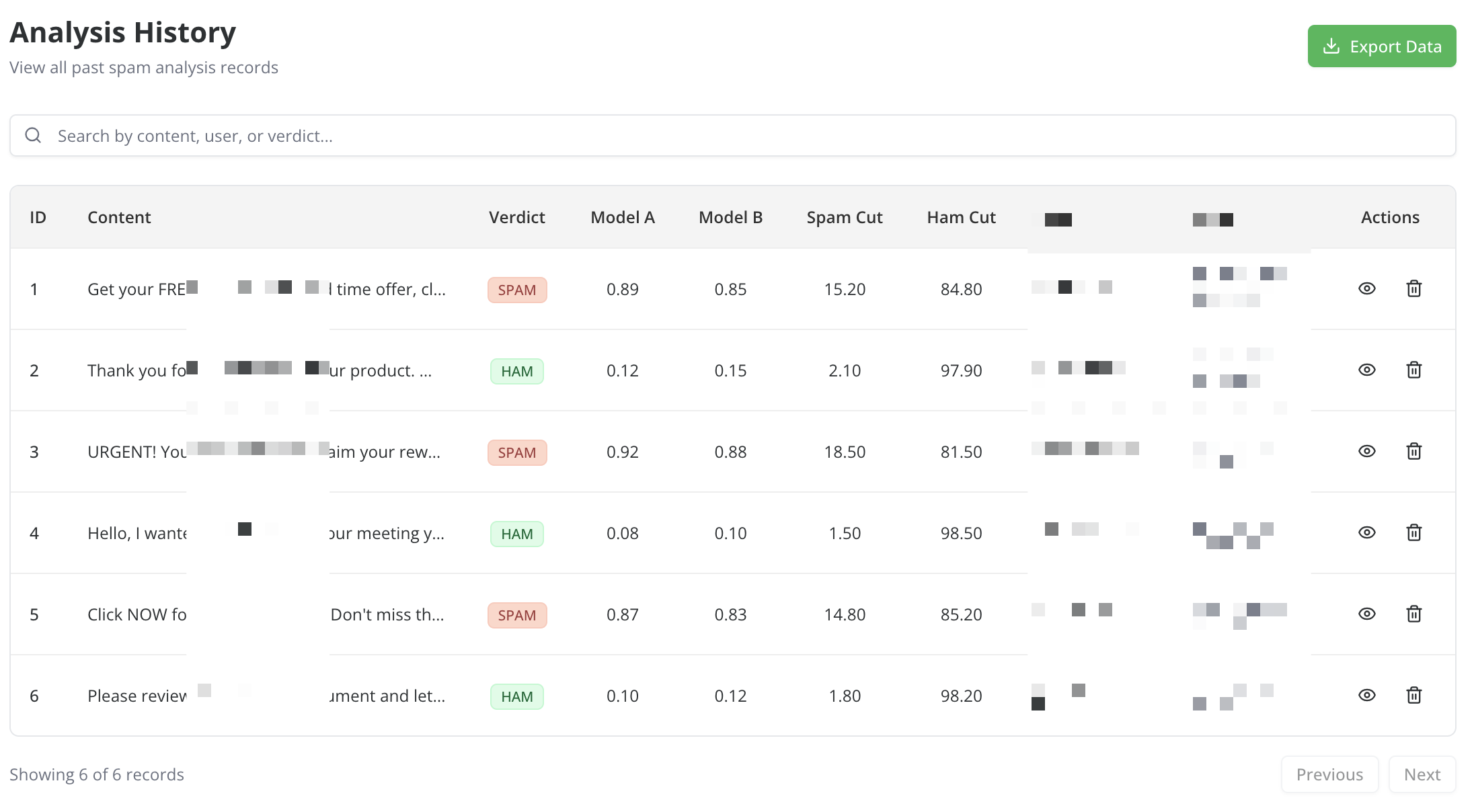1474x812 pixels.
Task: Go to Previous page
Action: click(1329, 774)
